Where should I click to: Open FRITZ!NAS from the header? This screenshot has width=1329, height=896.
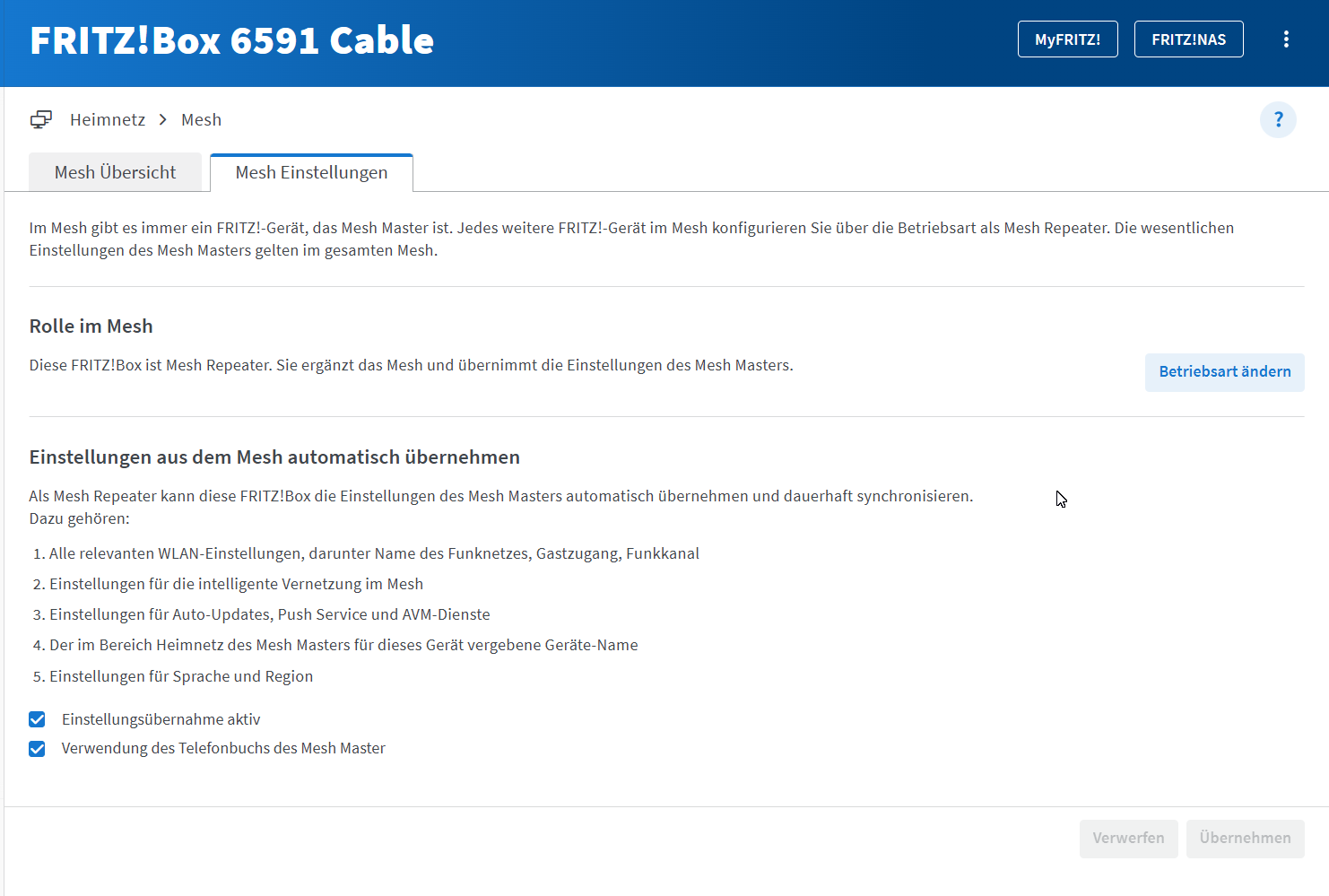coord(1188,39)
